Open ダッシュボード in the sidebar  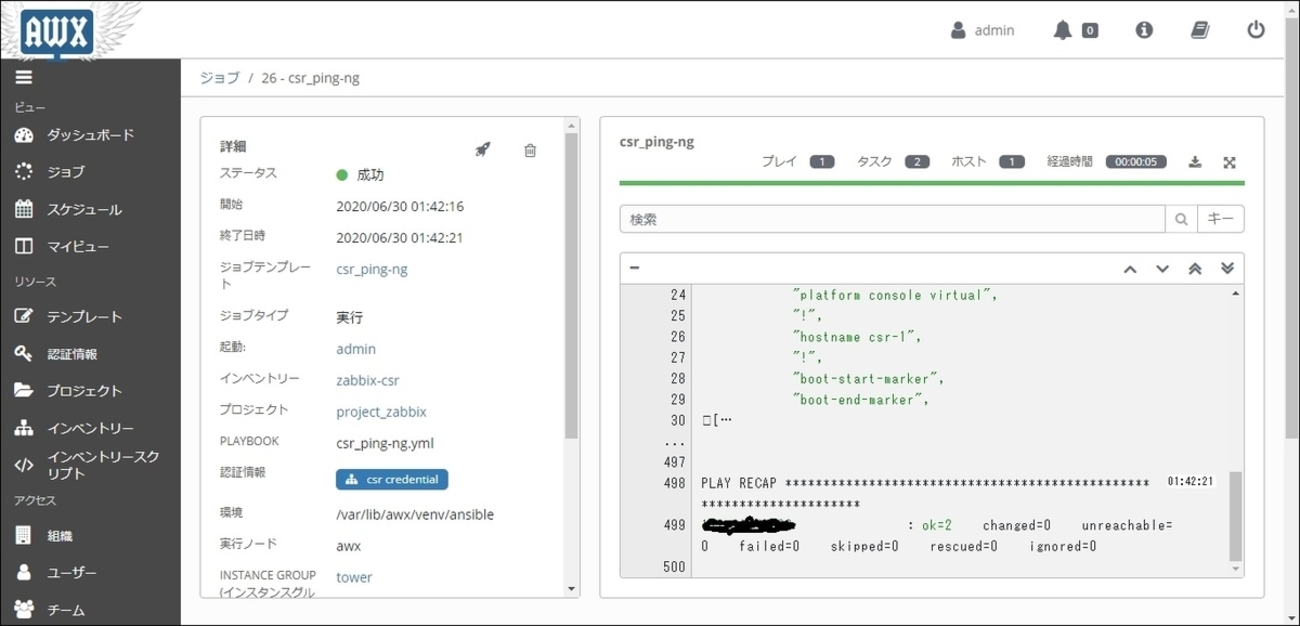(90, 135)
